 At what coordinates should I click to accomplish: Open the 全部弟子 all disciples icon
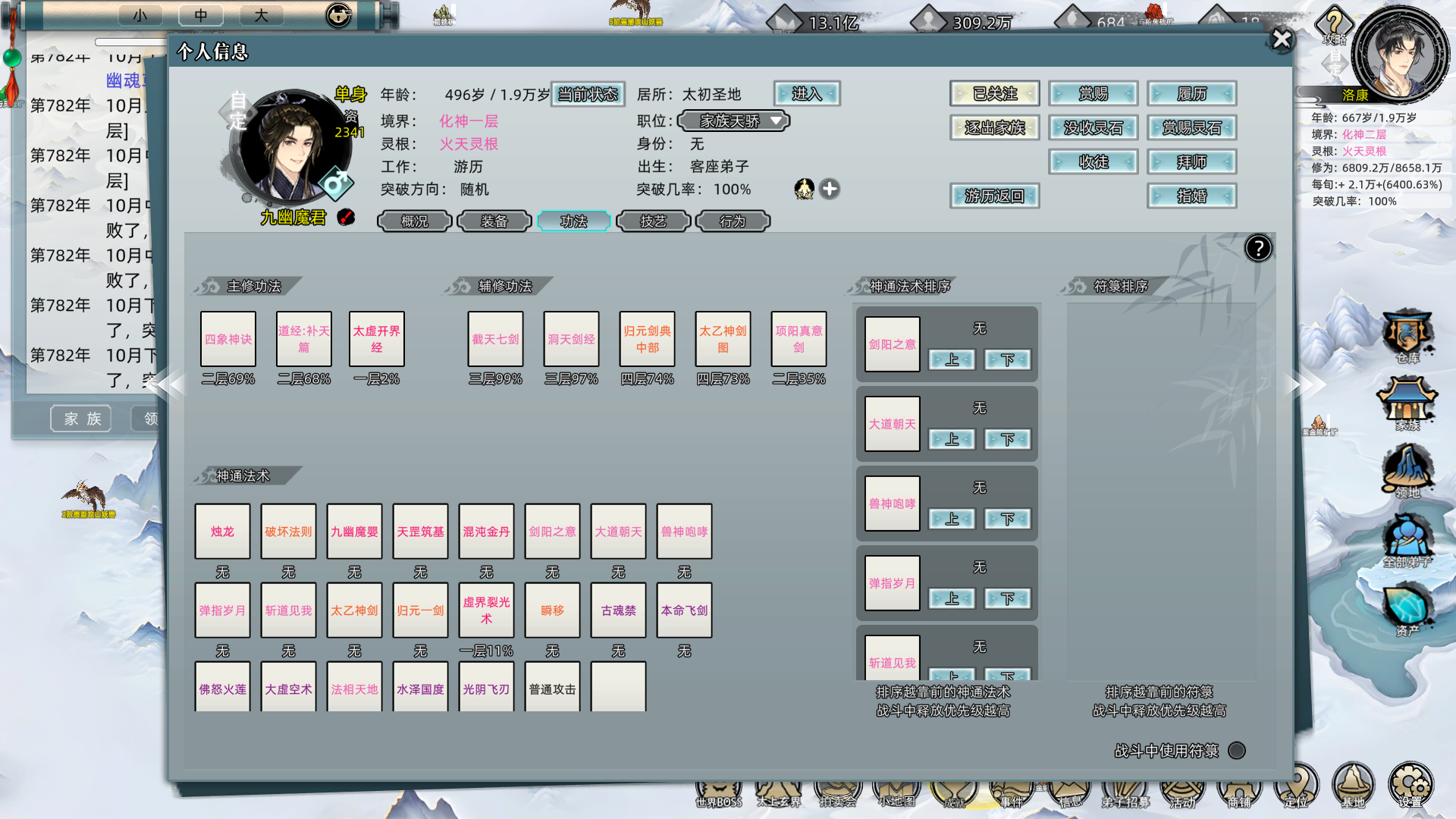point(1407,540)
